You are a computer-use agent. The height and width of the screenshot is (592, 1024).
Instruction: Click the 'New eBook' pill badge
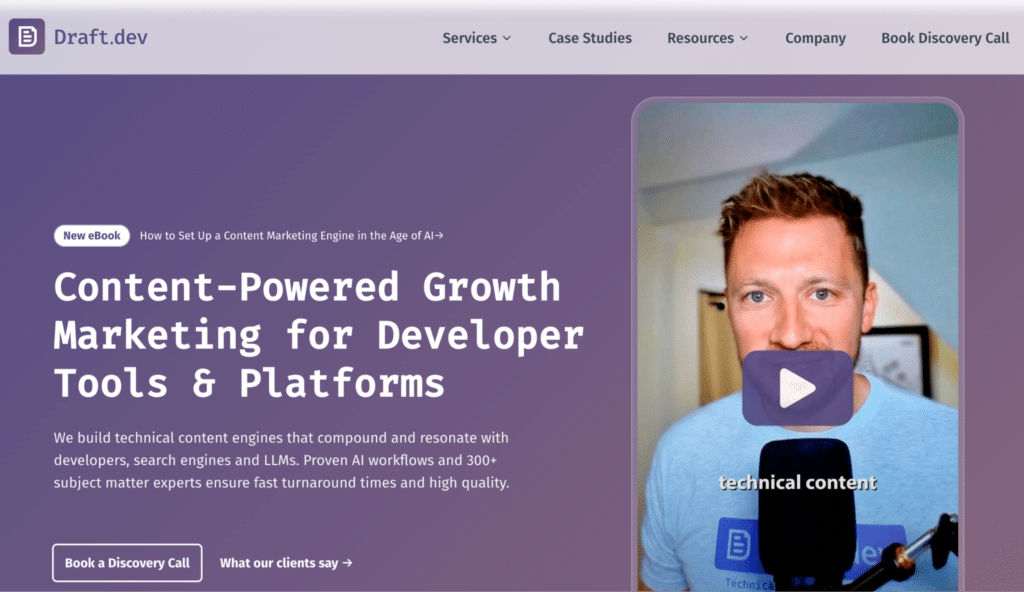tap(91, 235)
